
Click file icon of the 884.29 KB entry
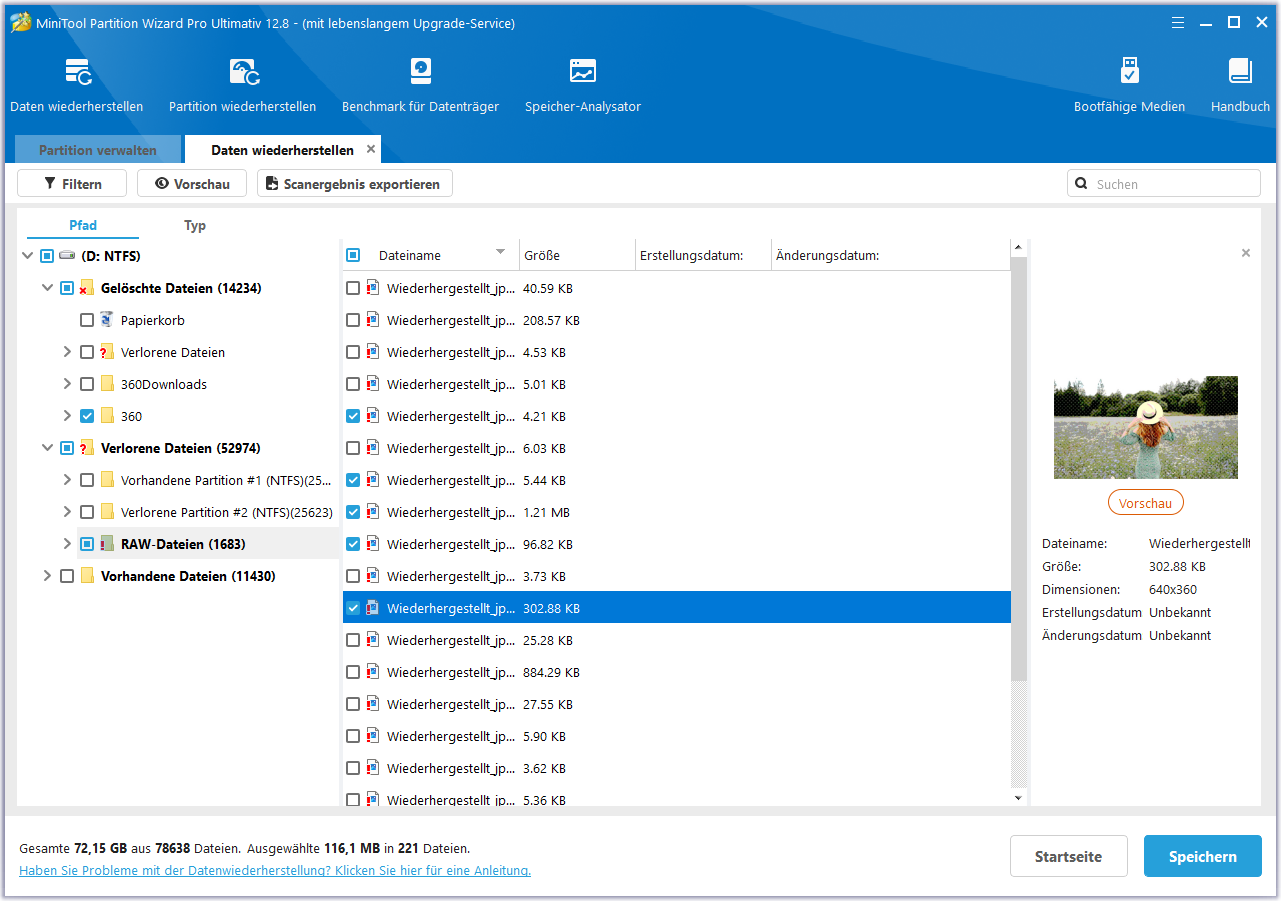coord(373,672)
